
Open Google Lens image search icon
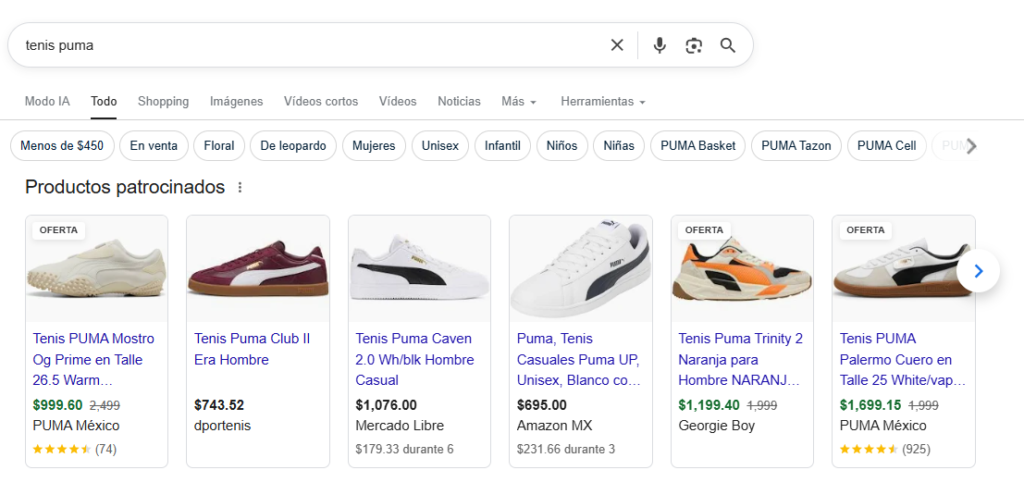pyautogui.click(x=694, y=45)
